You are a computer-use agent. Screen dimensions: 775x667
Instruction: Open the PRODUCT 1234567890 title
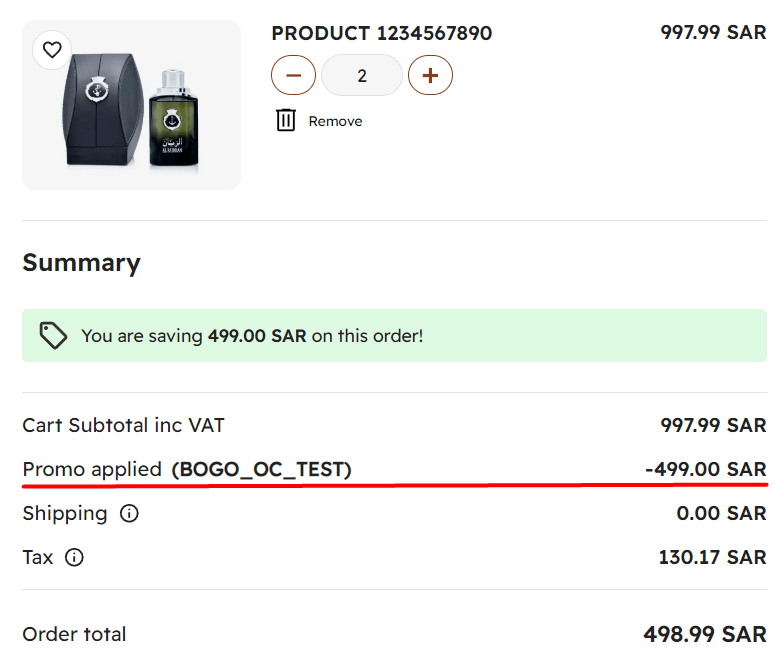(x=381, y=33)
